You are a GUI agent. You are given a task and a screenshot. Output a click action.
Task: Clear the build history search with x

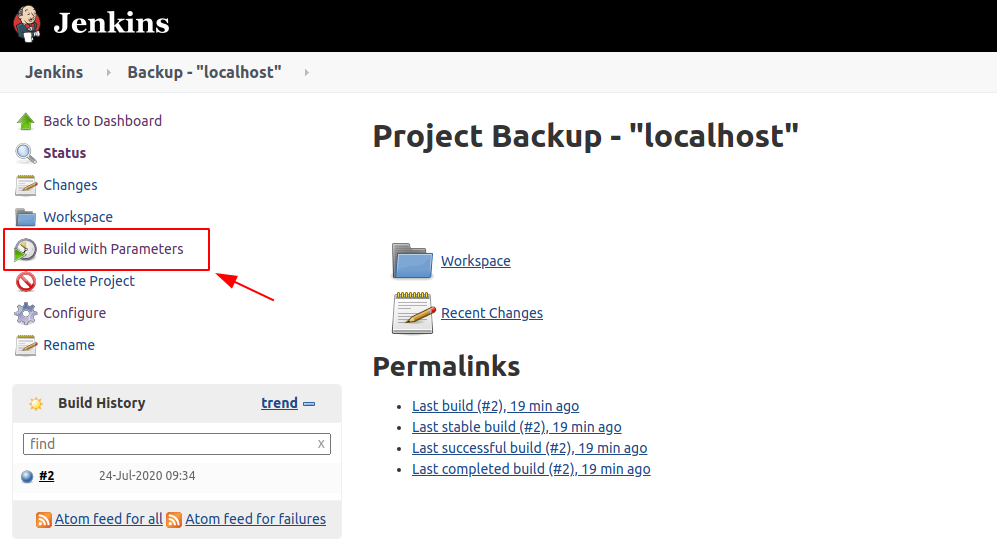click(321, 444)
